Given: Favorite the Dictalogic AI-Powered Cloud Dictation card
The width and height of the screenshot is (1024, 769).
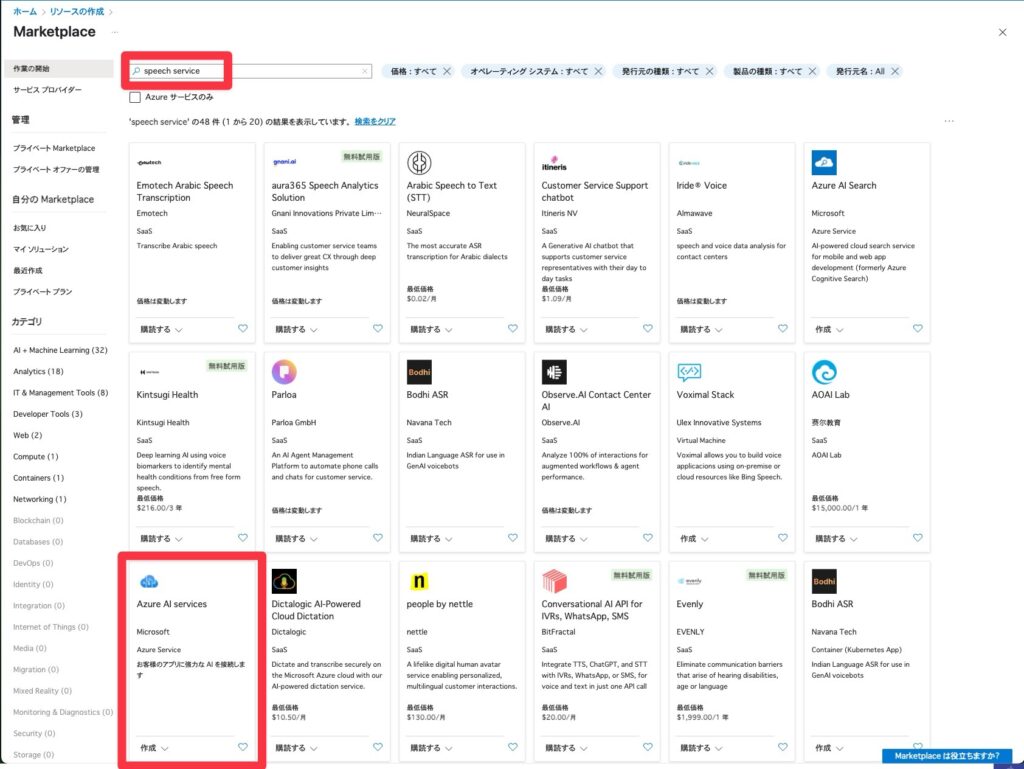Looking at the screenshot, I should pyautogui.click(x=378, y=747).
